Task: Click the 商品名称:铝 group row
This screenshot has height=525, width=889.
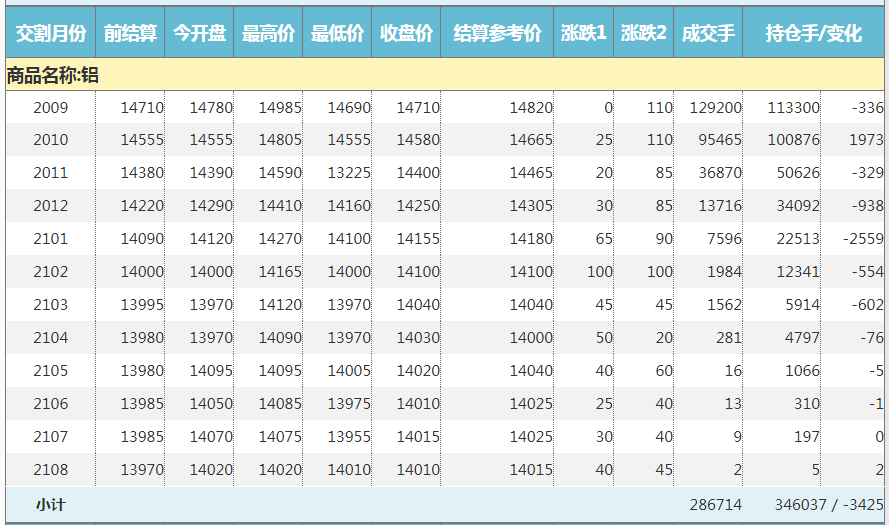Action: point(52,75)
